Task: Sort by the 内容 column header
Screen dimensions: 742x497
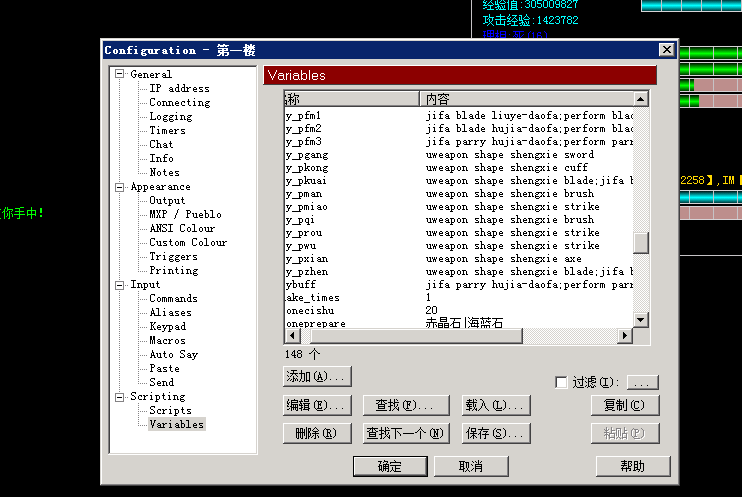Action: [x=526, y=99]
